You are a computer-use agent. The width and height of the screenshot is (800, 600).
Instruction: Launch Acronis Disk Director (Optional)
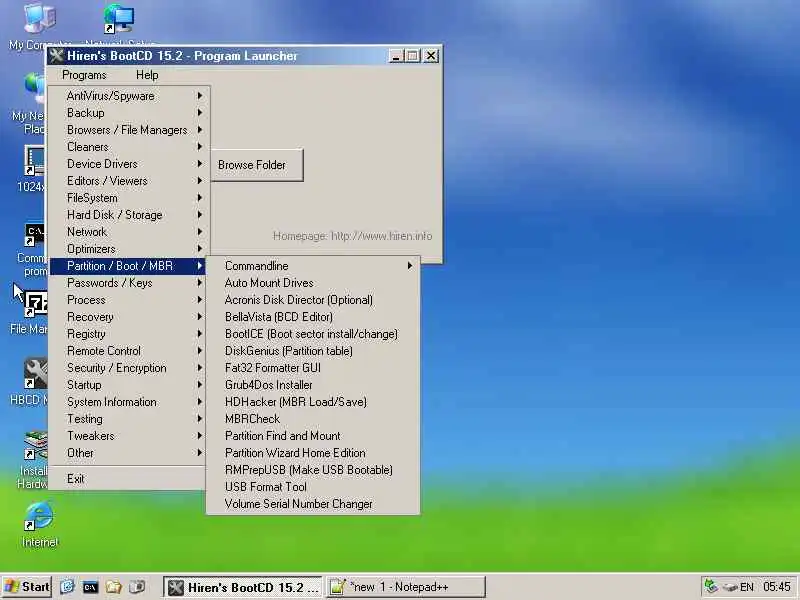[x=313, y=299]
